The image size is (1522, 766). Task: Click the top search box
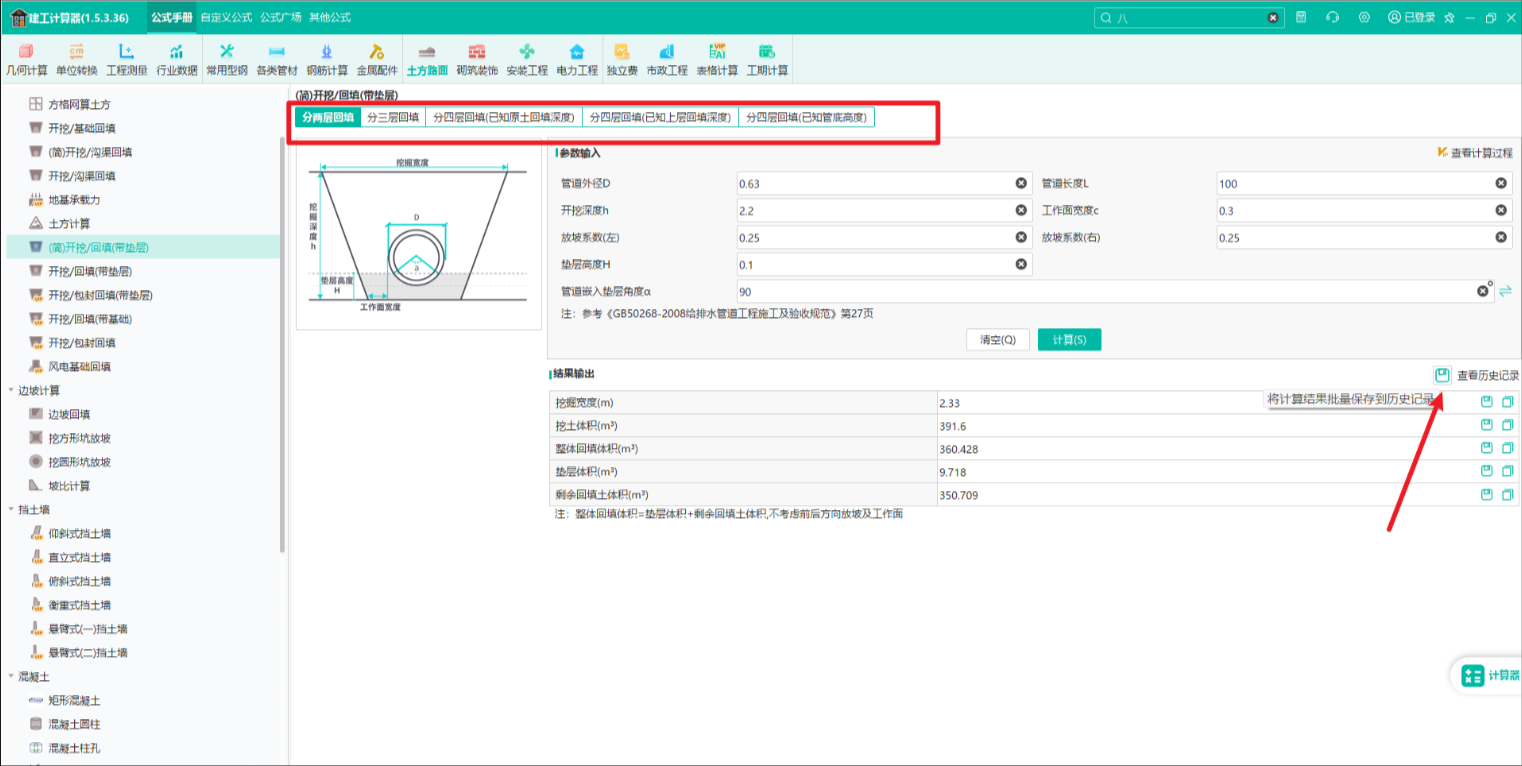tap(1189, 17)
